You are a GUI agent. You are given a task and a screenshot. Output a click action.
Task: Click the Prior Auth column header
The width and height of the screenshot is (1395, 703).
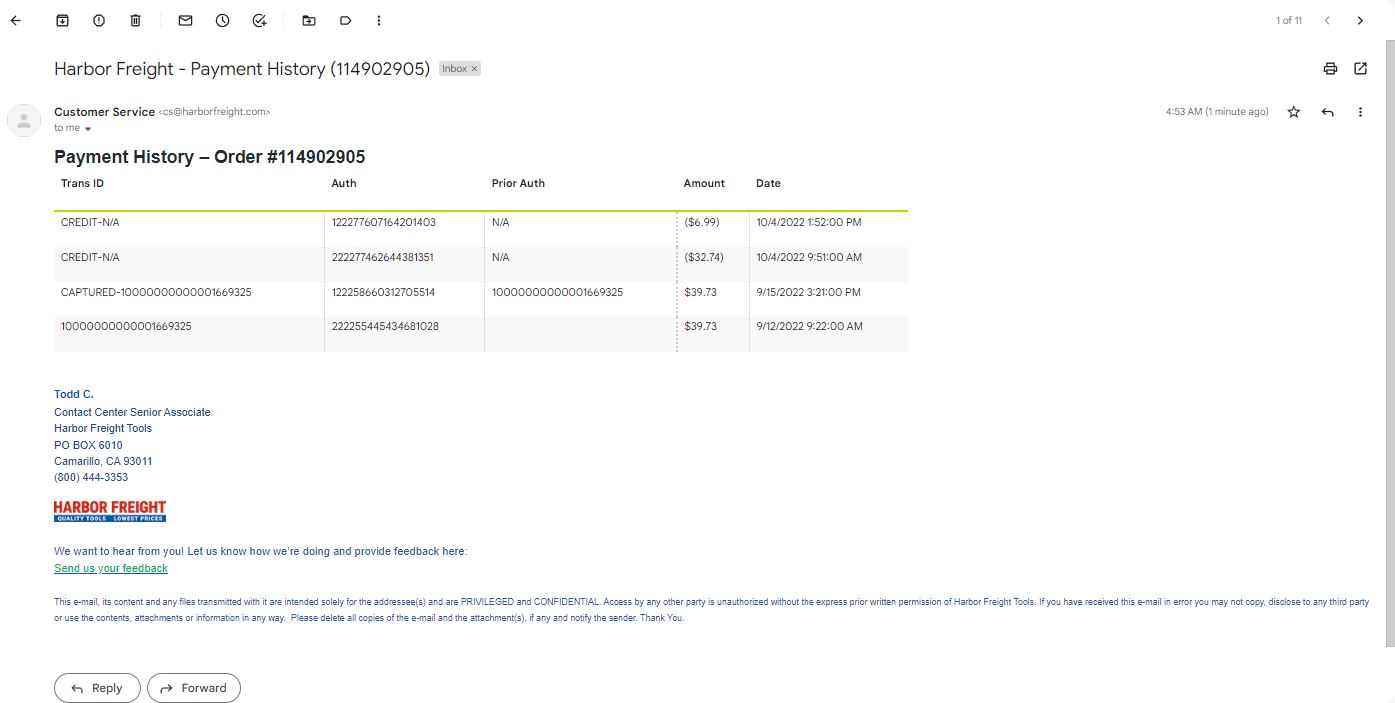[x=518, y=183]
